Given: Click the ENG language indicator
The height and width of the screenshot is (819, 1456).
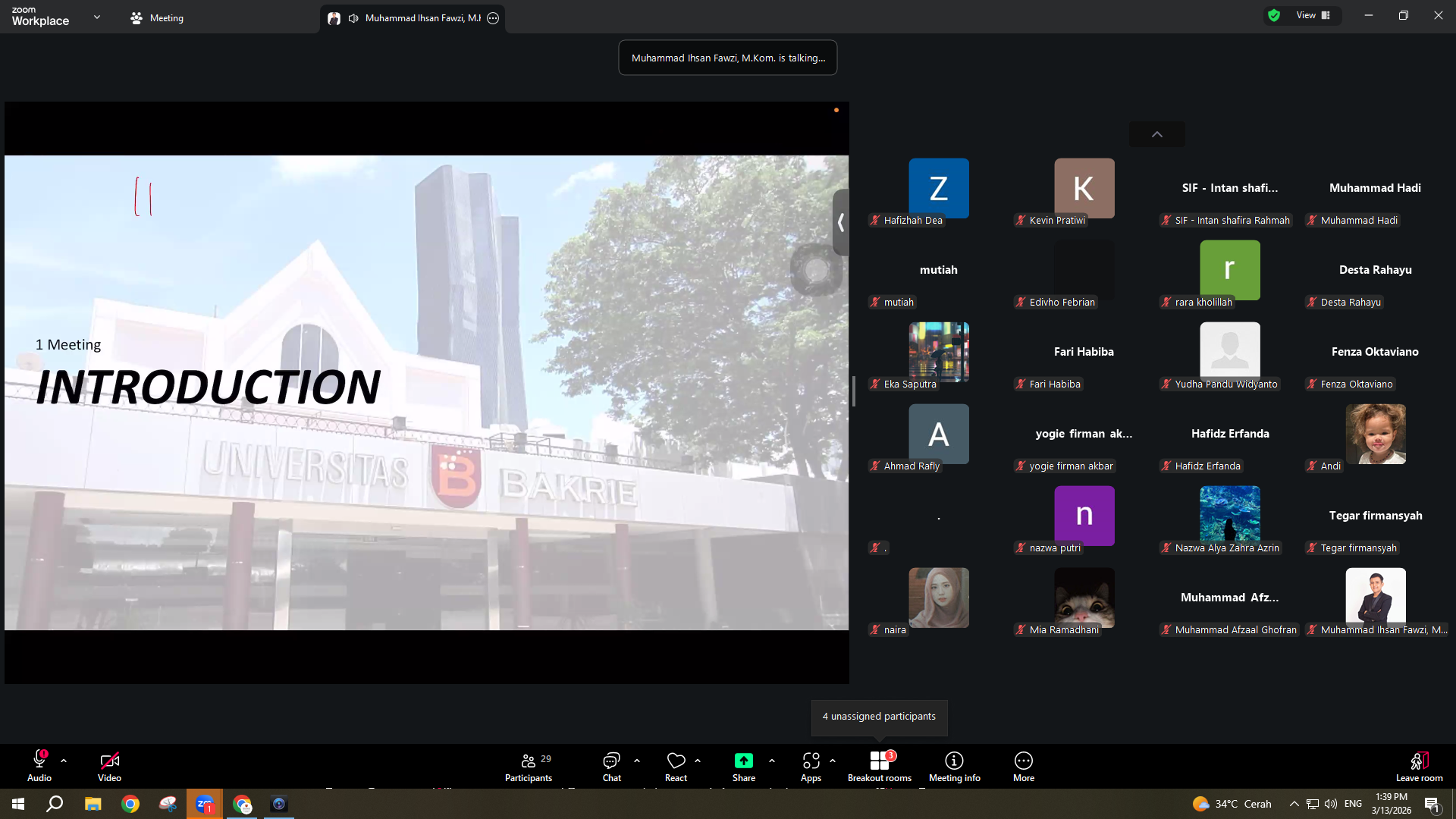Looking at the screenshot, I should tap(1353, 804).
